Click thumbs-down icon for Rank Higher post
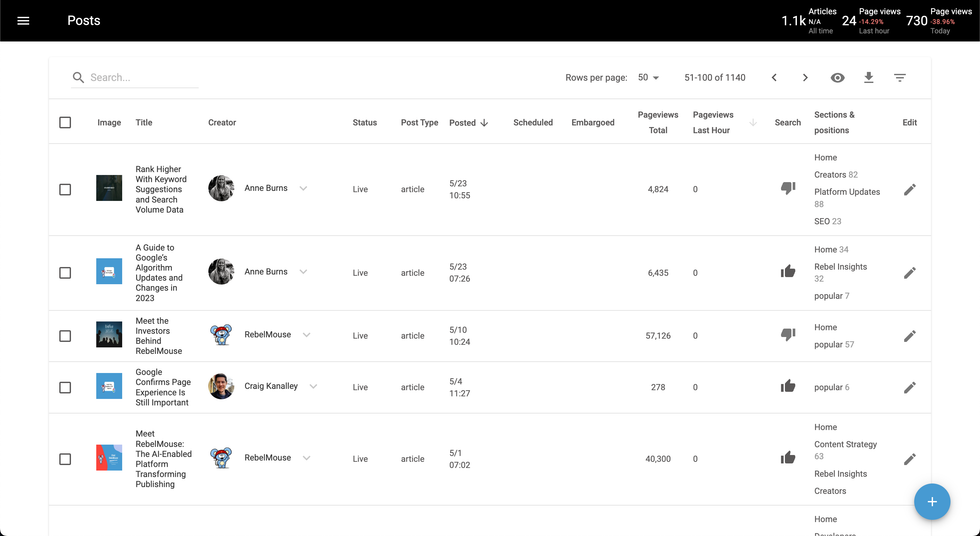This screenshot has width=980, height=536. (x=788, y=188)
